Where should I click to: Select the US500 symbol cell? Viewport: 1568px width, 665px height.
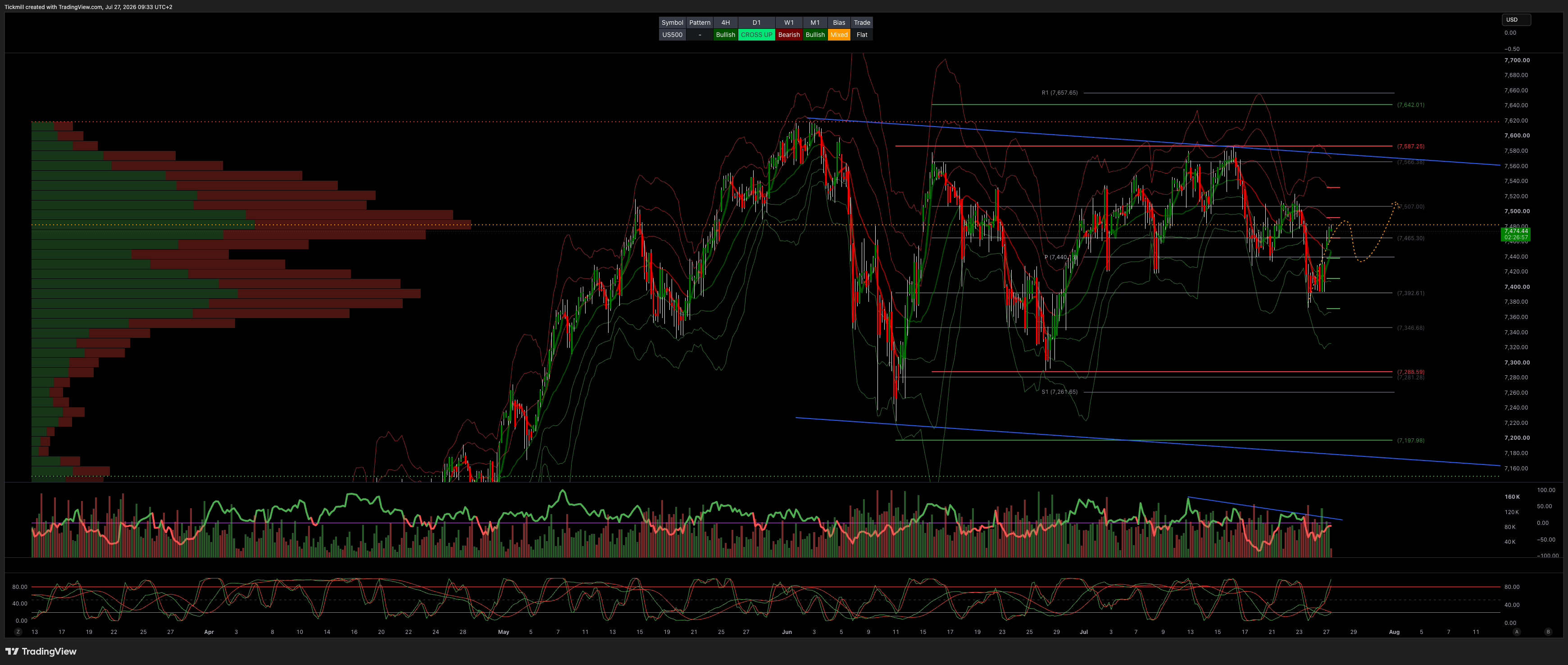672,35
